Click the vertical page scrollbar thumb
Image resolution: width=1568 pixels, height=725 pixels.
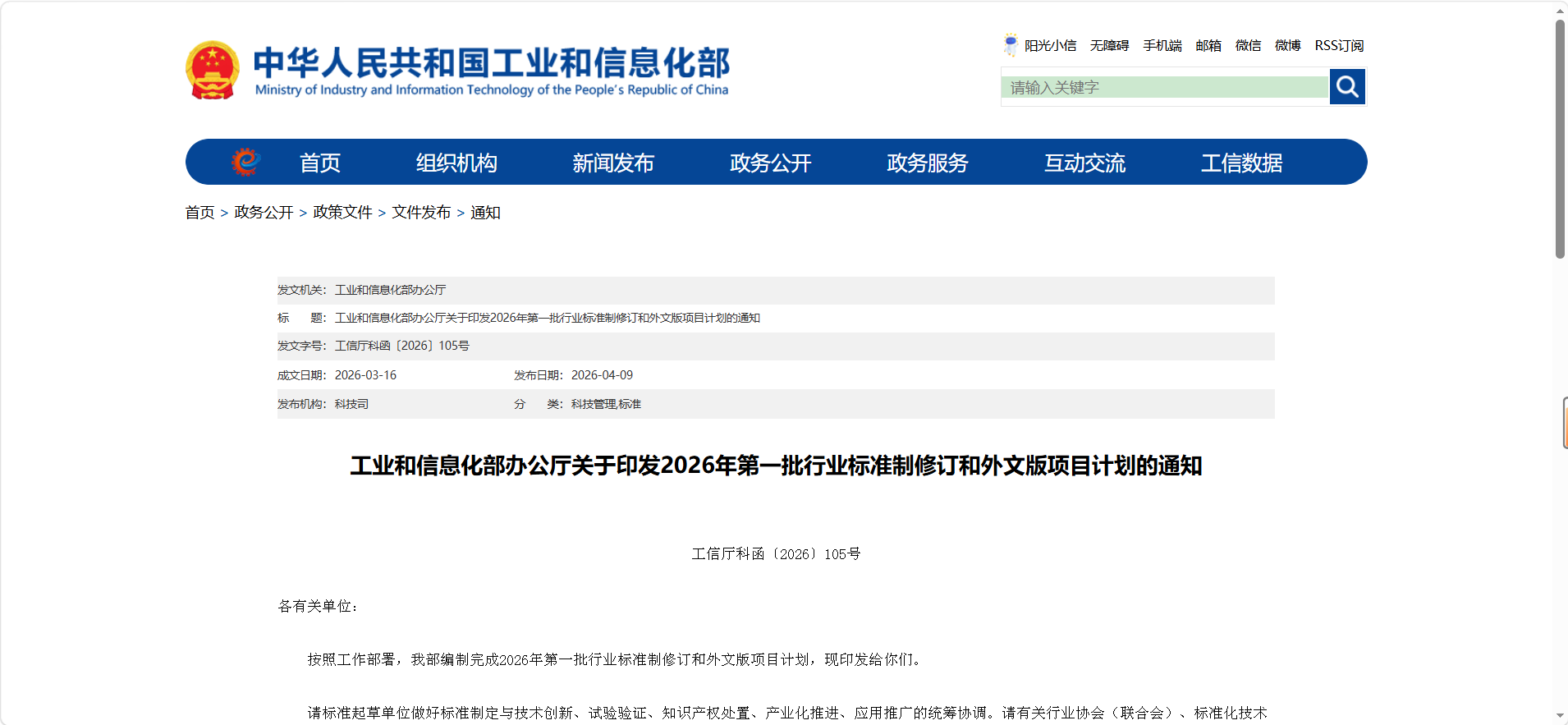1560,140
